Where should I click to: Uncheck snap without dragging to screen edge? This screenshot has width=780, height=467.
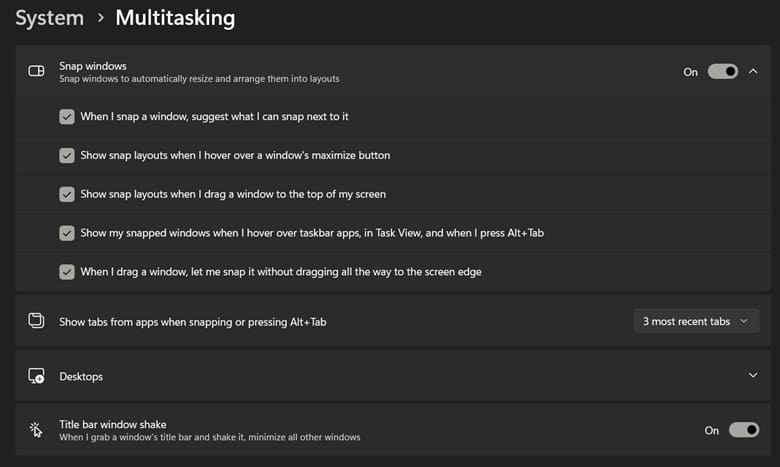click(x=67, y=271)
